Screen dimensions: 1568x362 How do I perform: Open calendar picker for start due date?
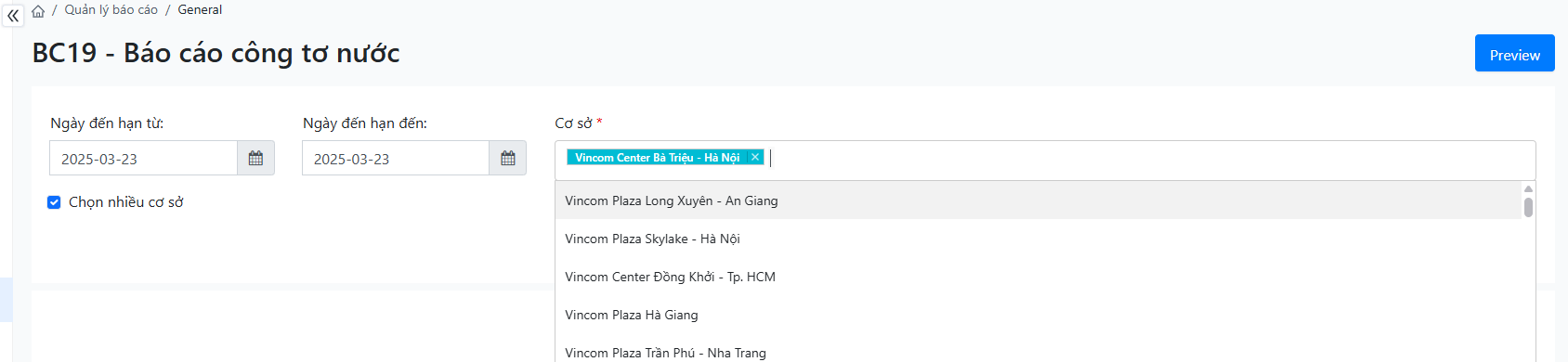point(255,159)
